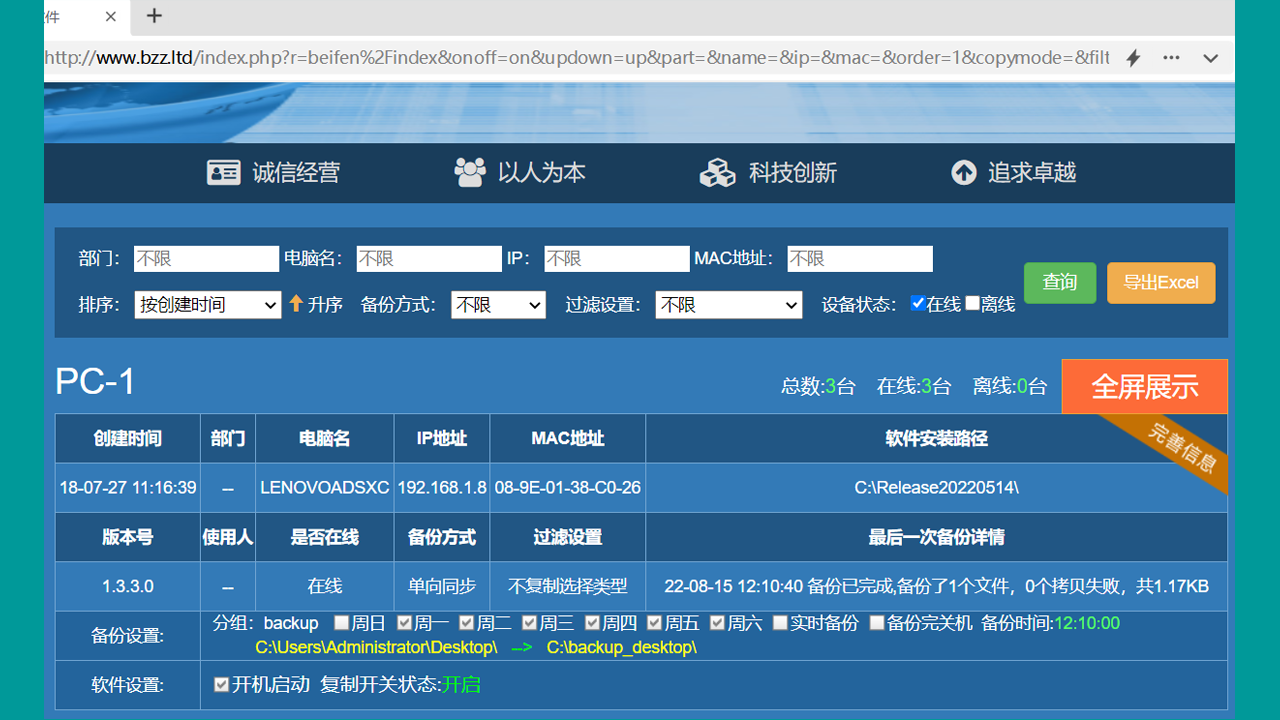Open the 备份方式 filter dropdown

(498, 304)
